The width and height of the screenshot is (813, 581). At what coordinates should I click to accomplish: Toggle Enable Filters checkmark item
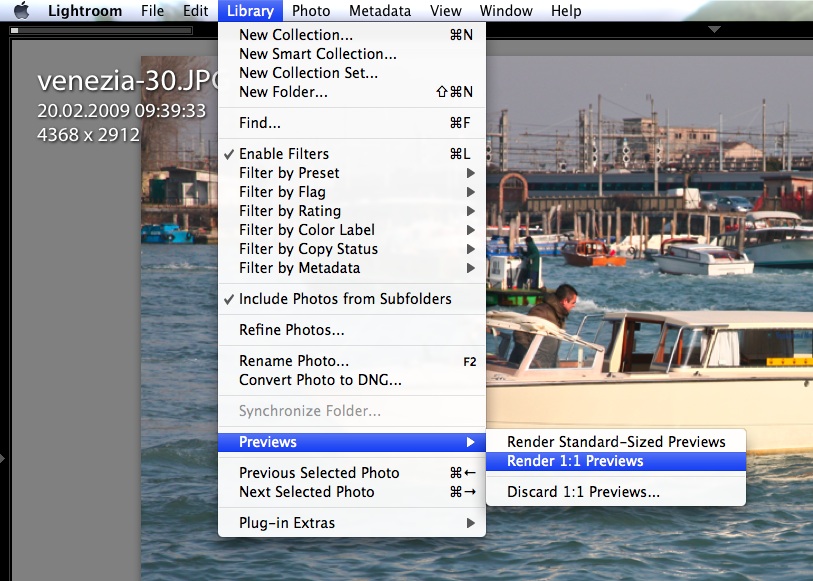pos(284,154)
